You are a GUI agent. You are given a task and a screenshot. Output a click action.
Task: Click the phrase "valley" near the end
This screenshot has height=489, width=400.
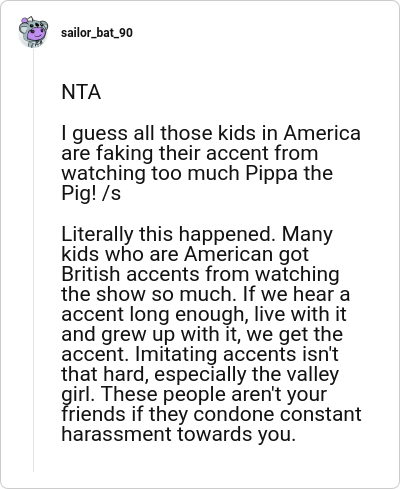click(x=313, y=375)
